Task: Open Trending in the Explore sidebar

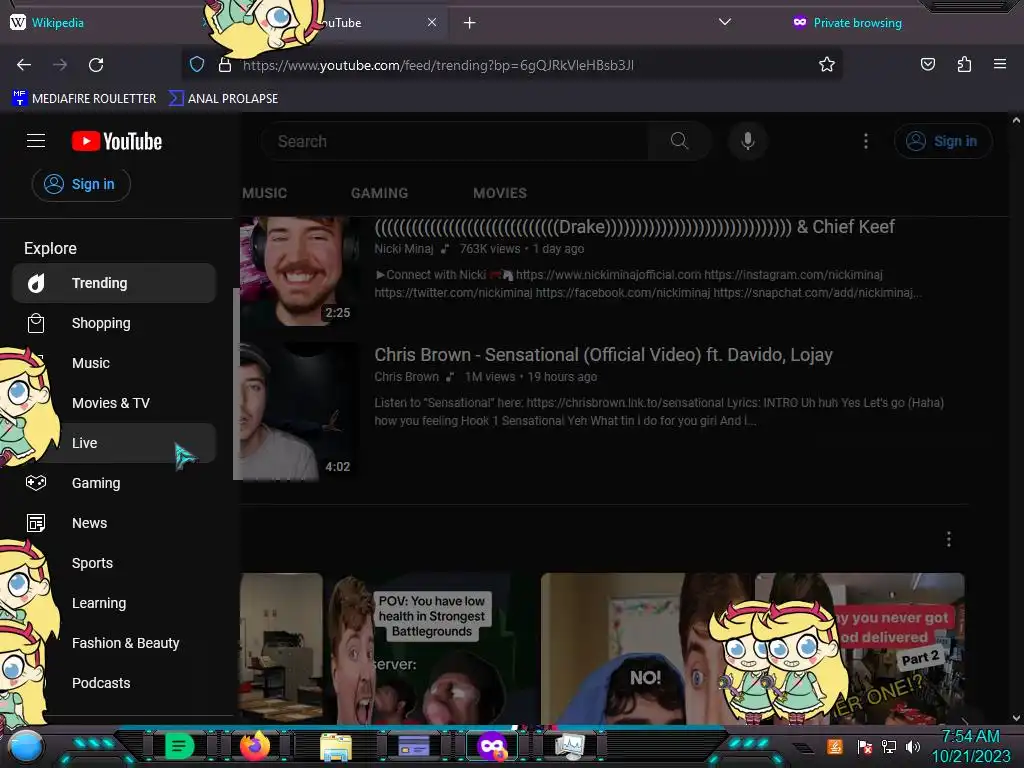Action: (114, 283)
